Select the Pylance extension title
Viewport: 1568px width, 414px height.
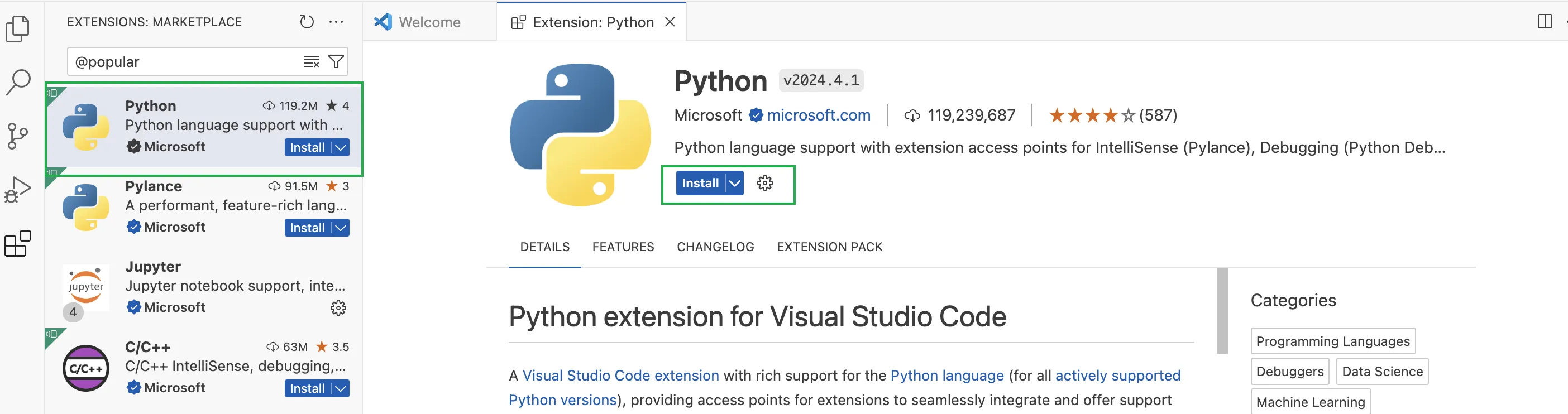pyautogui.click(x=154, y=186)
